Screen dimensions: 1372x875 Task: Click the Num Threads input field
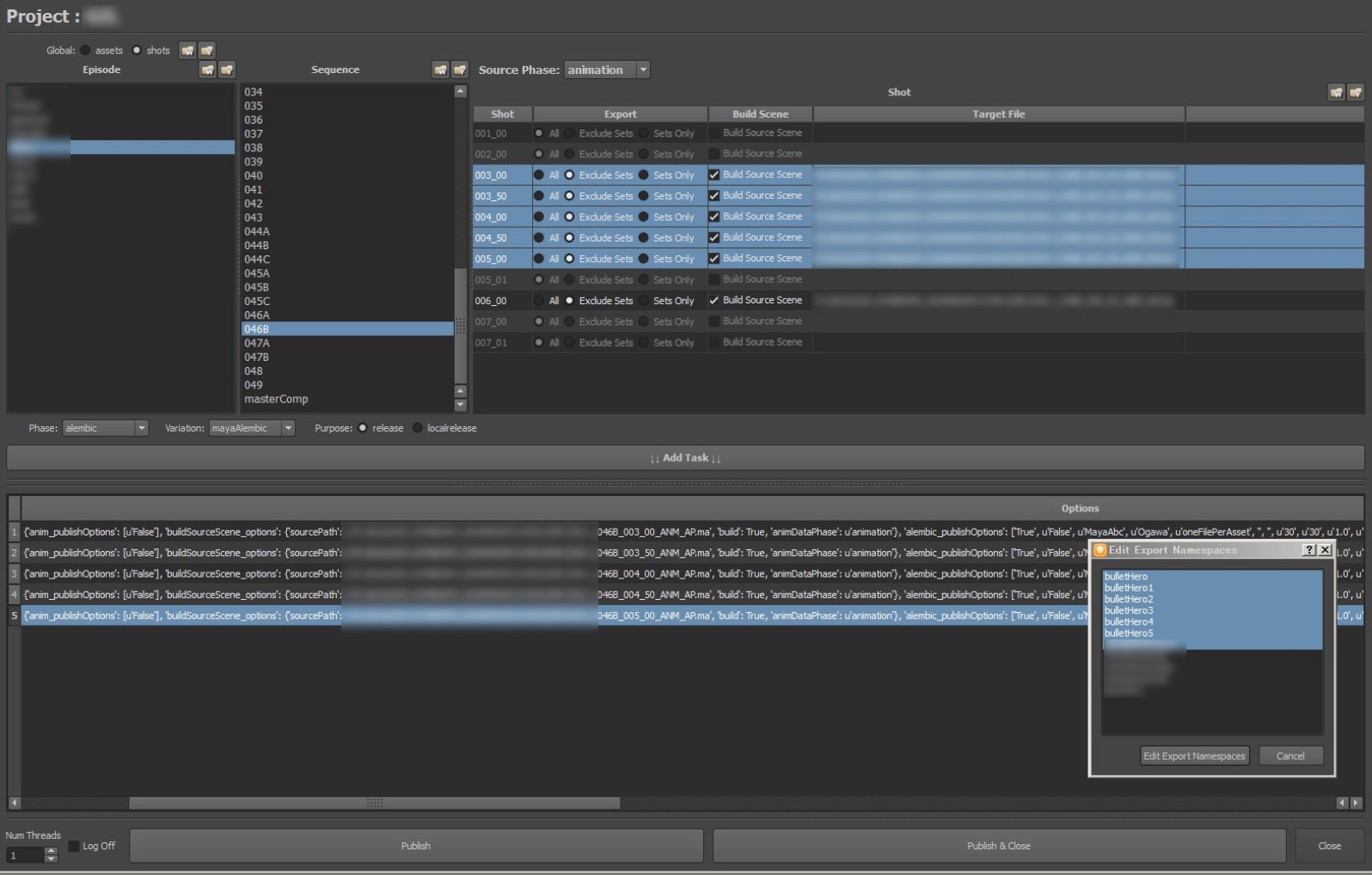coord(25,855)
